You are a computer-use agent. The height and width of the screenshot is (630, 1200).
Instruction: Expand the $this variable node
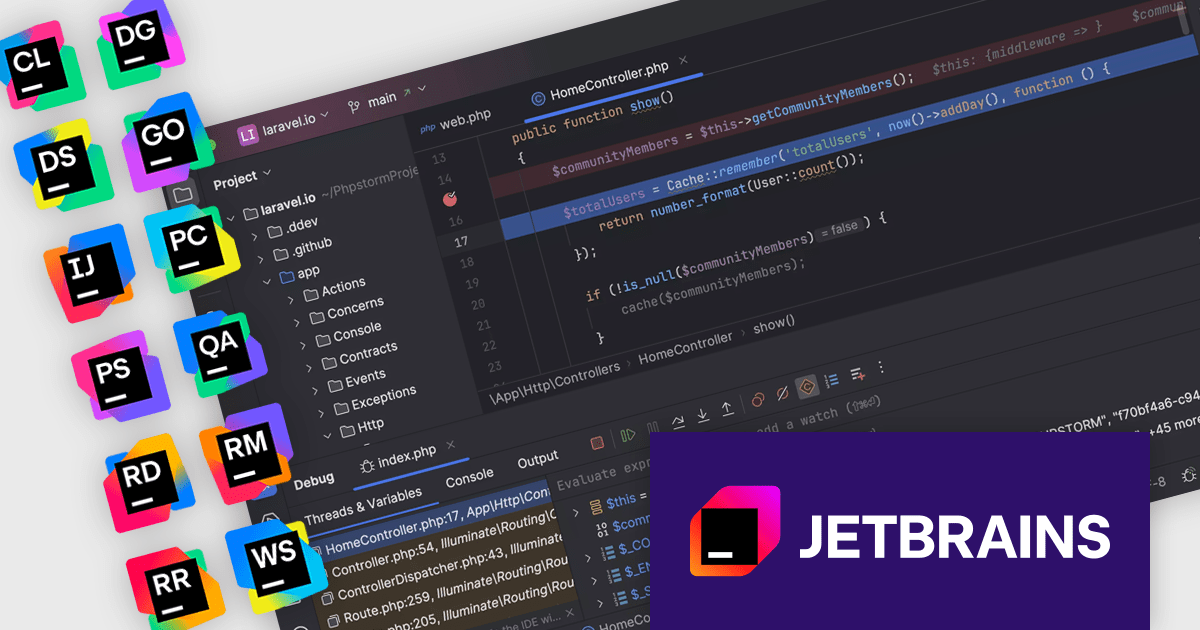pos(574,511)
